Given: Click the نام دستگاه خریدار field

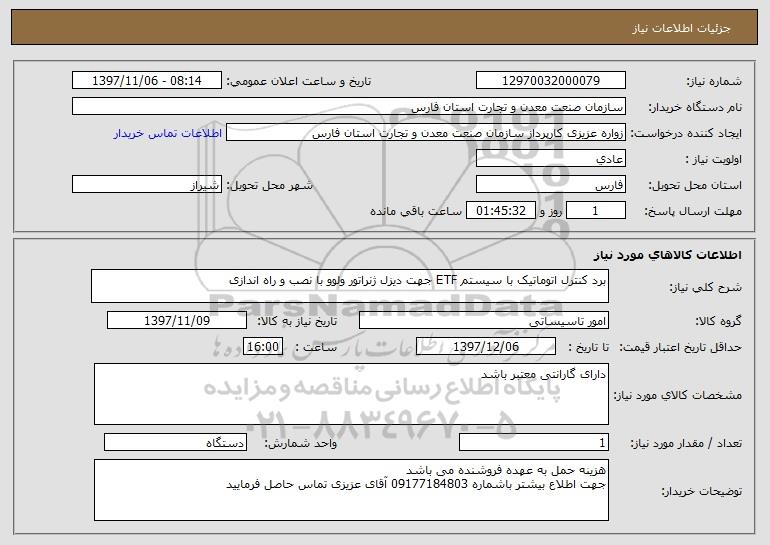Looking at the screenshot, I should (349, 107).
